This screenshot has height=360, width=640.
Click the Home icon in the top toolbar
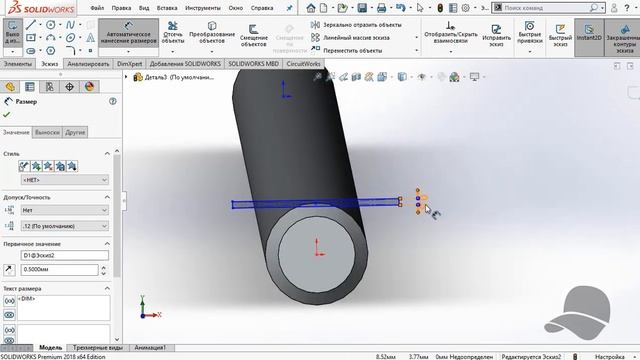pyautogui.click(x=311, y=8)
